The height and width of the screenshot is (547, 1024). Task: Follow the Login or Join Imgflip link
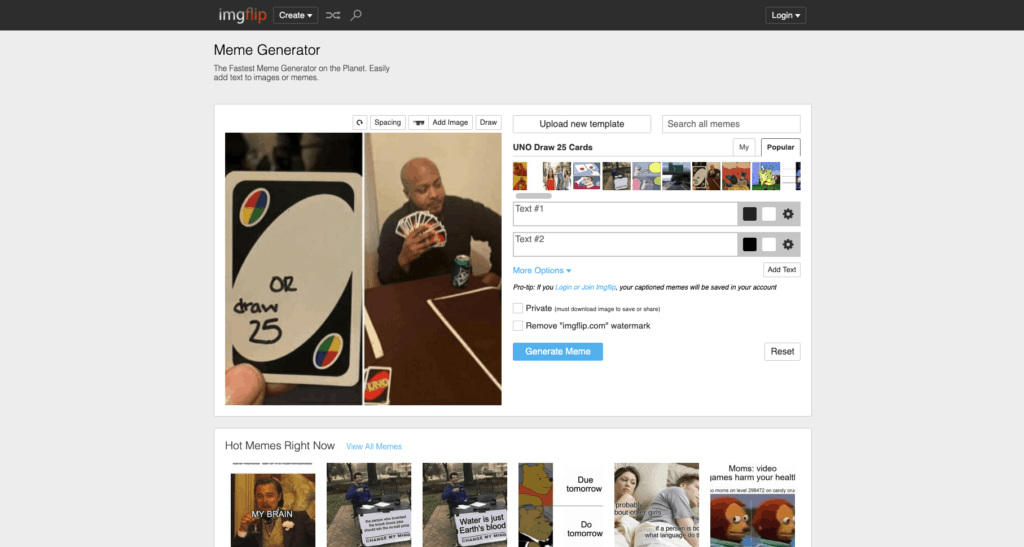pyautogui.click(x=586, y=287)
